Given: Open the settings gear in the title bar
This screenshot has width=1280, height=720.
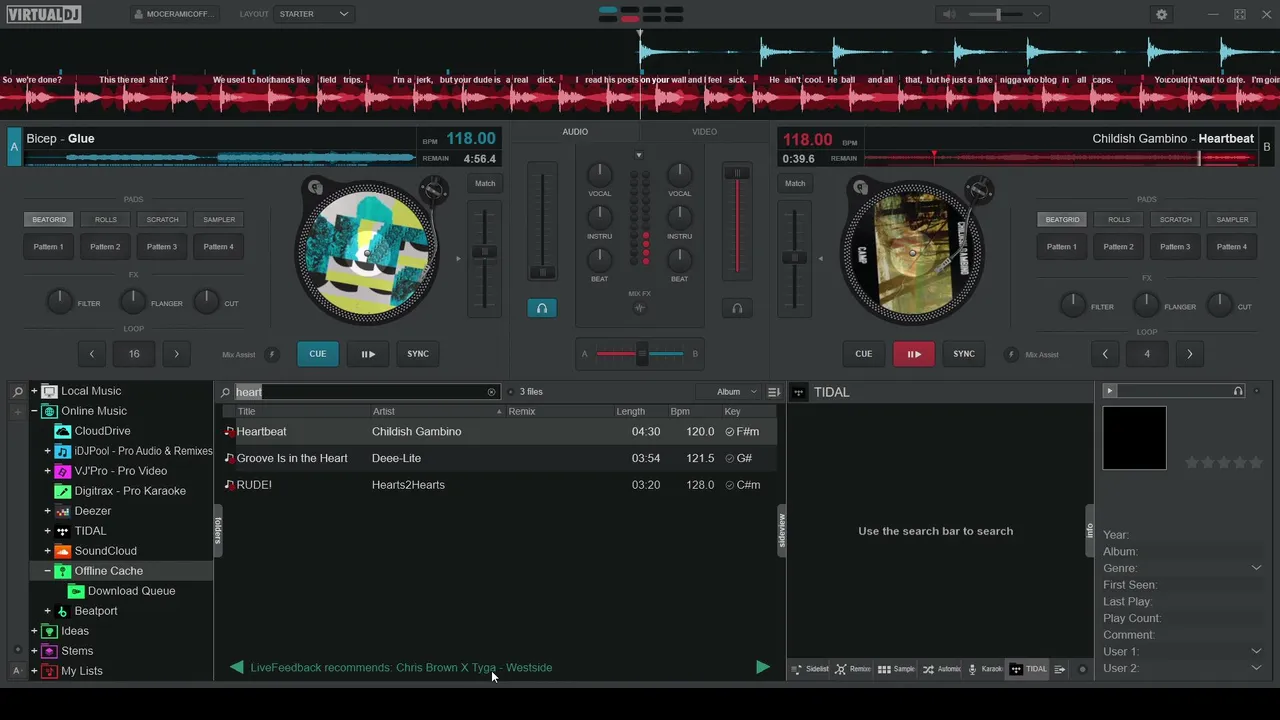Looking at the screenshot, I should coord(1161,14).
